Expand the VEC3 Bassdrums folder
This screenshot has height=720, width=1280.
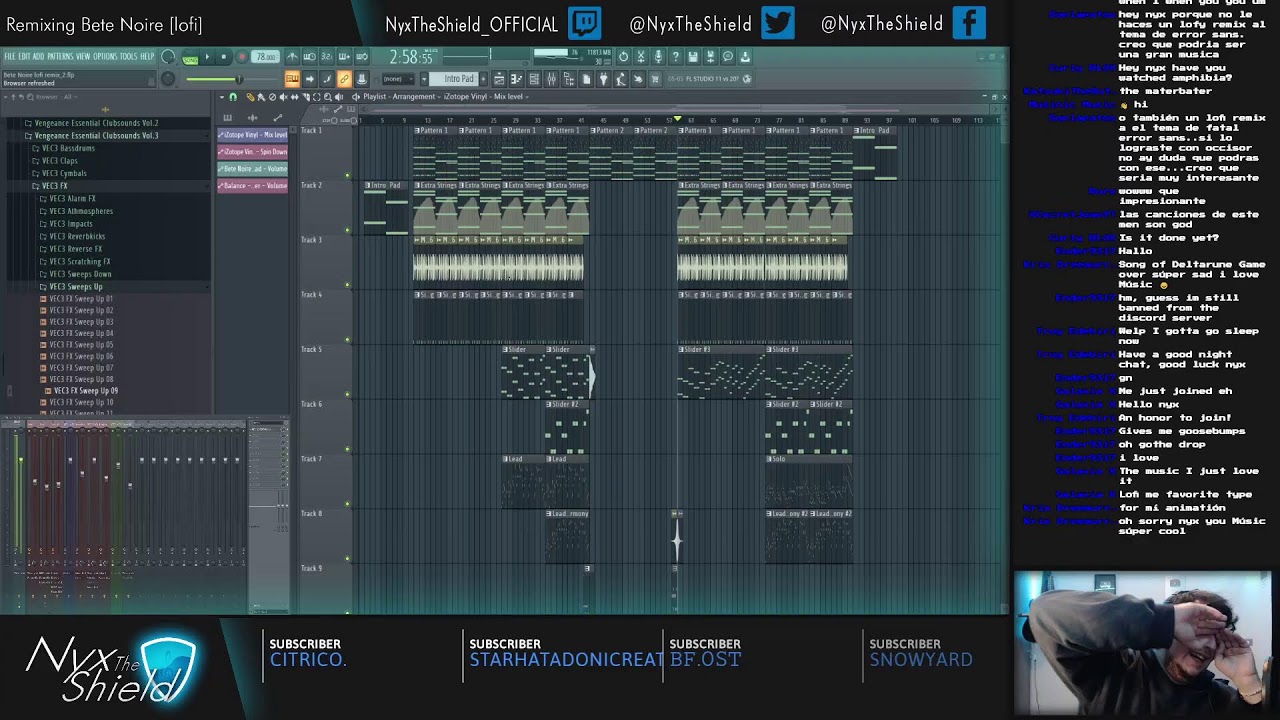click(63, 148)
